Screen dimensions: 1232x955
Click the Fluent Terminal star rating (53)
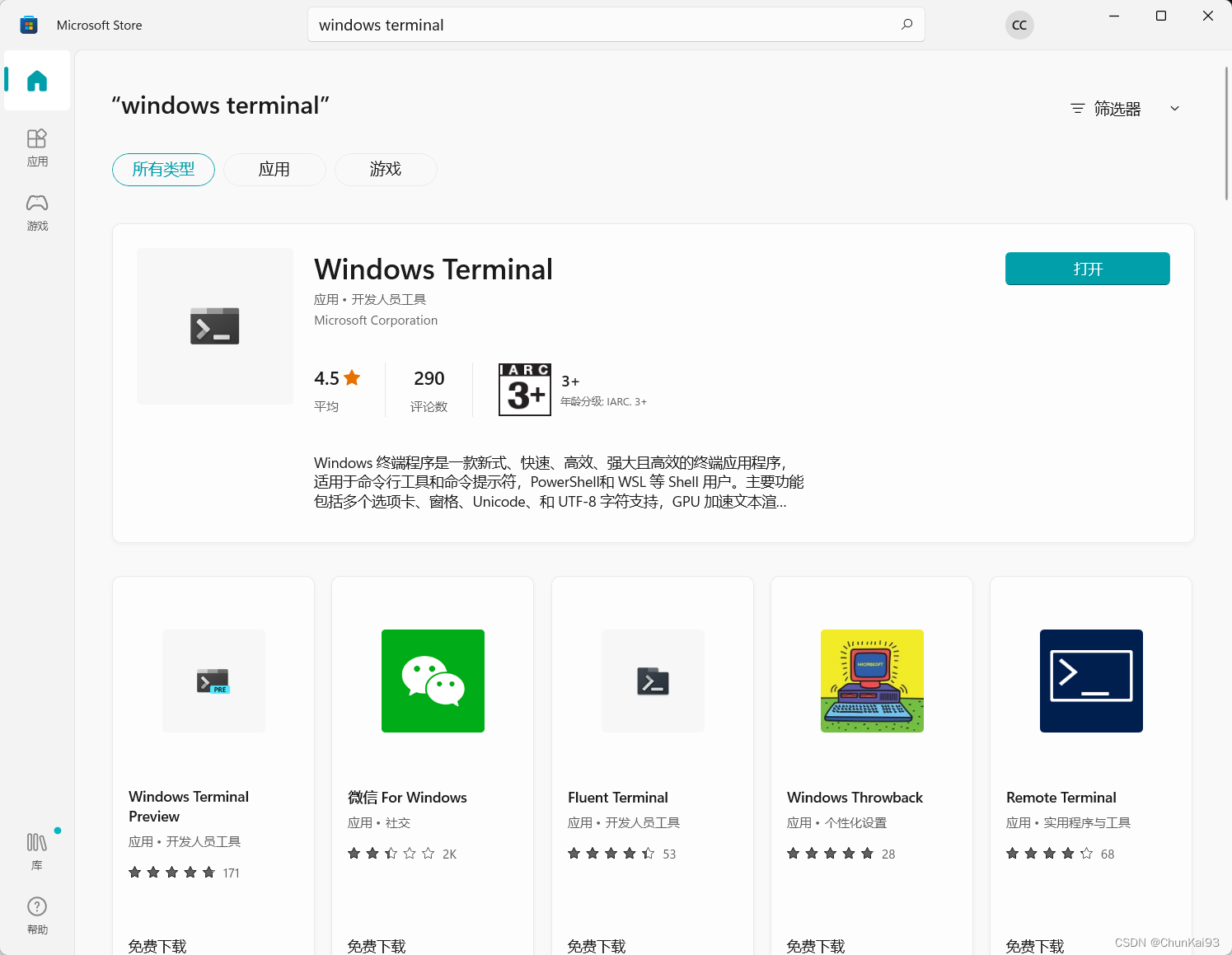(622, 854)
